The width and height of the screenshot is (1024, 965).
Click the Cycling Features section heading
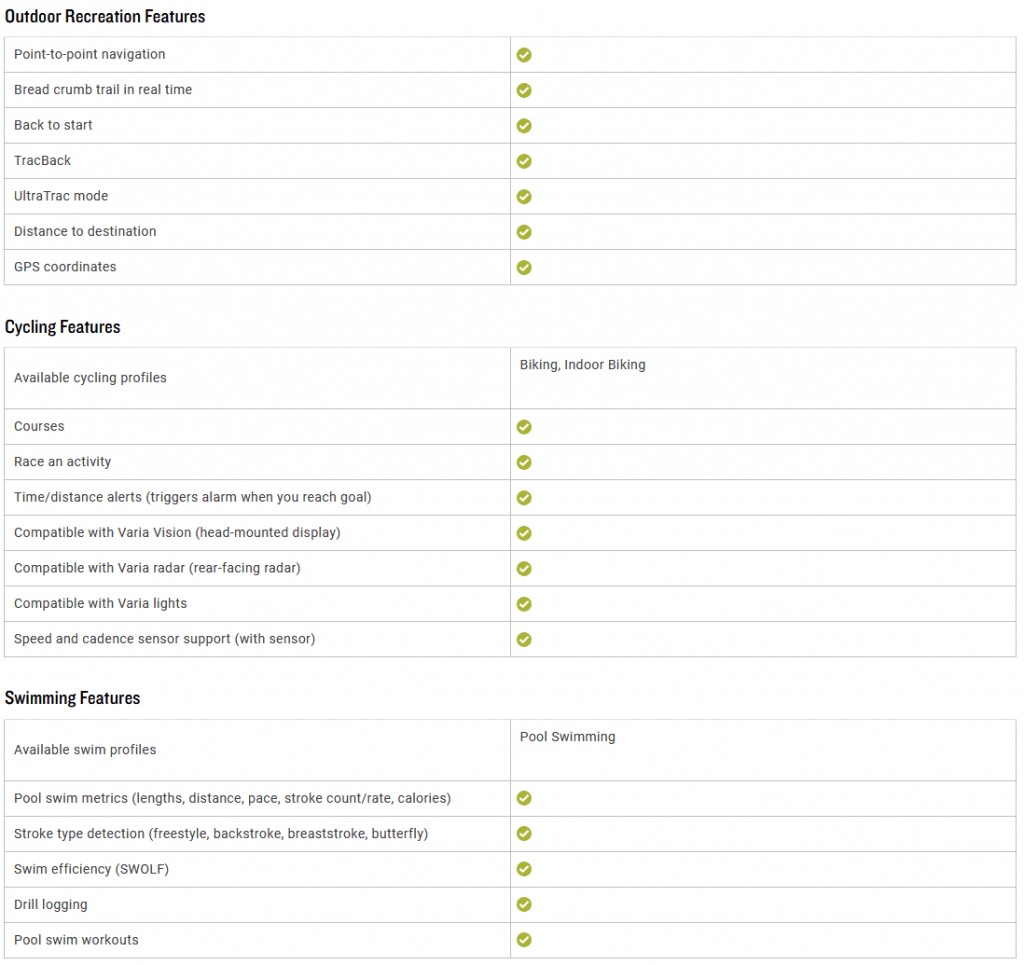coord(62,327)
